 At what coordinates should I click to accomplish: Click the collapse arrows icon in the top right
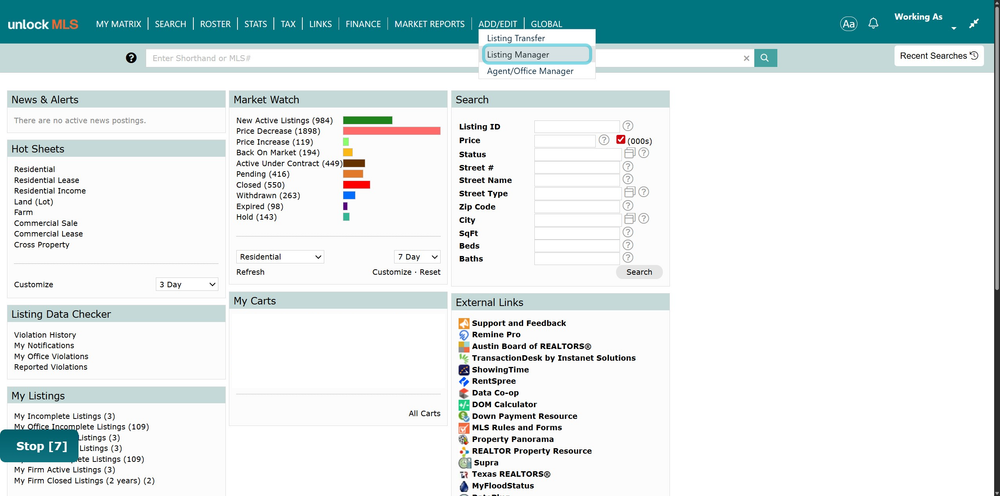(x=974, y=24)
